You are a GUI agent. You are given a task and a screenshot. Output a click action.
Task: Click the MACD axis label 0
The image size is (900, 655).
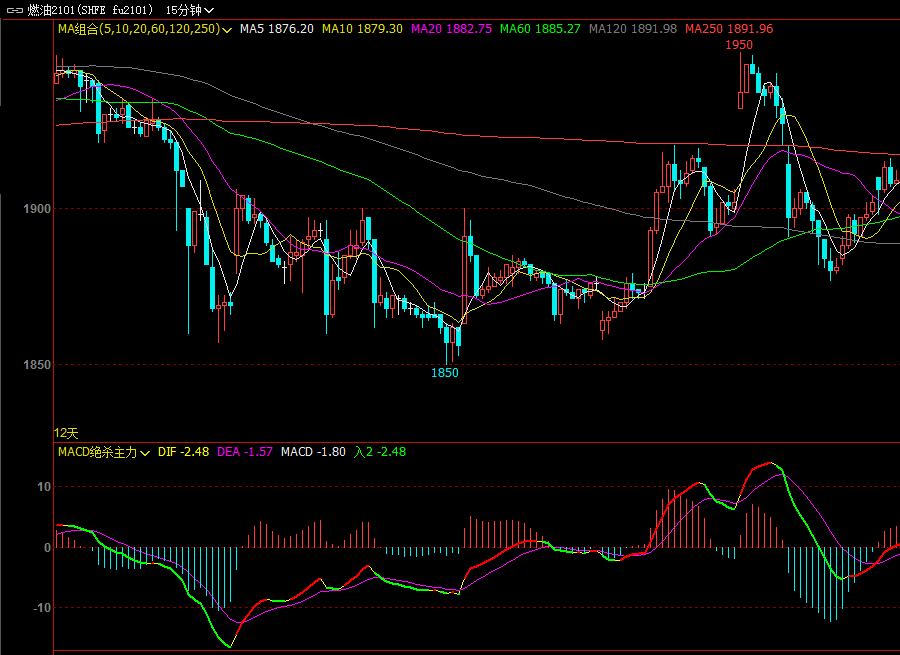click(x=48, y=548)
